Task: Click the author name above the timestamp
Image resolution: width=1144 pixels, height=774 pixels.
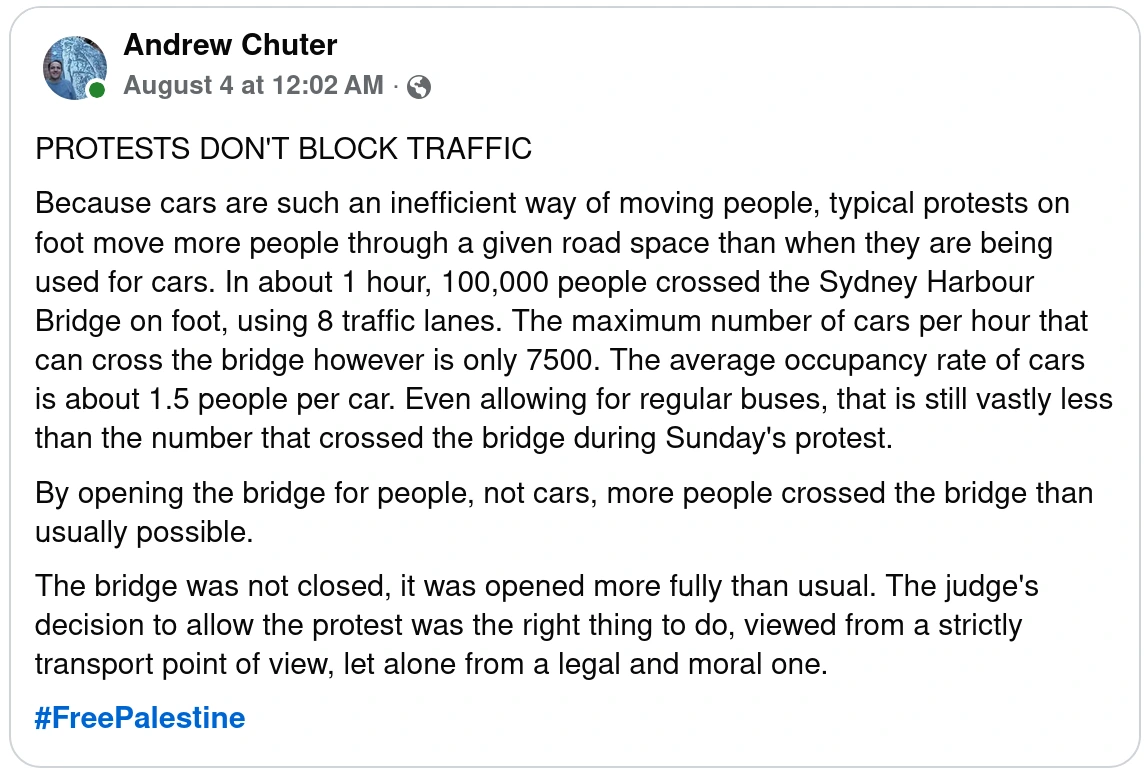Action: (x=230, y=45)
